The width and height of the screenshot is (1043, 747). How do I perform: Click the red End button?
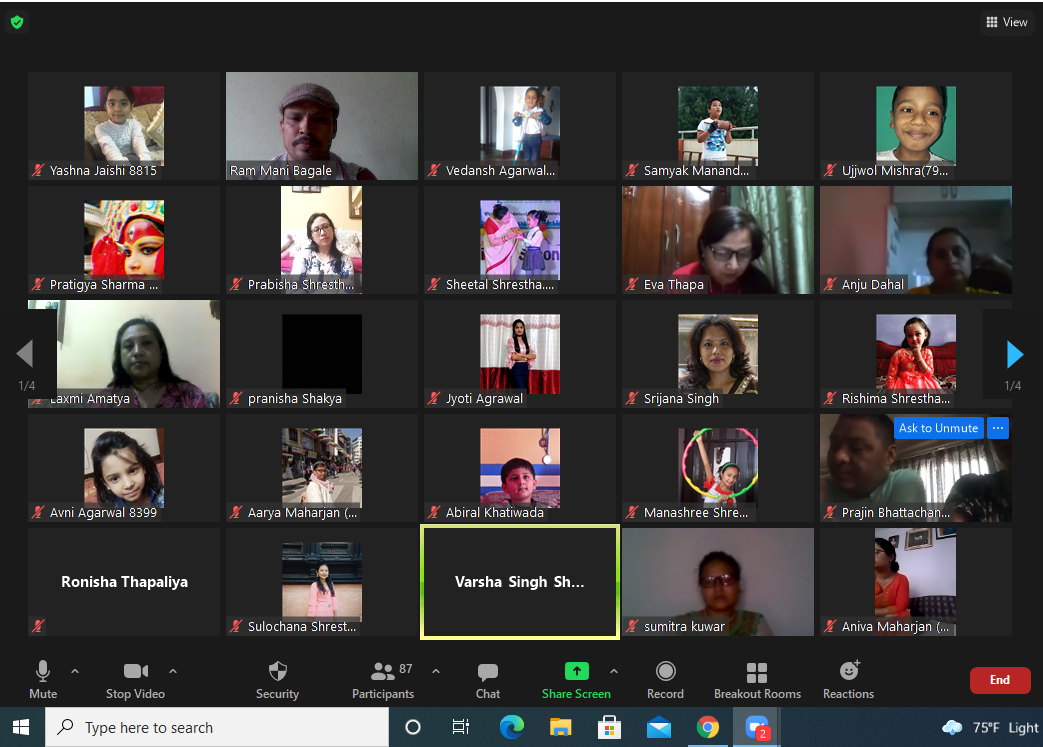coord(1000,680)
